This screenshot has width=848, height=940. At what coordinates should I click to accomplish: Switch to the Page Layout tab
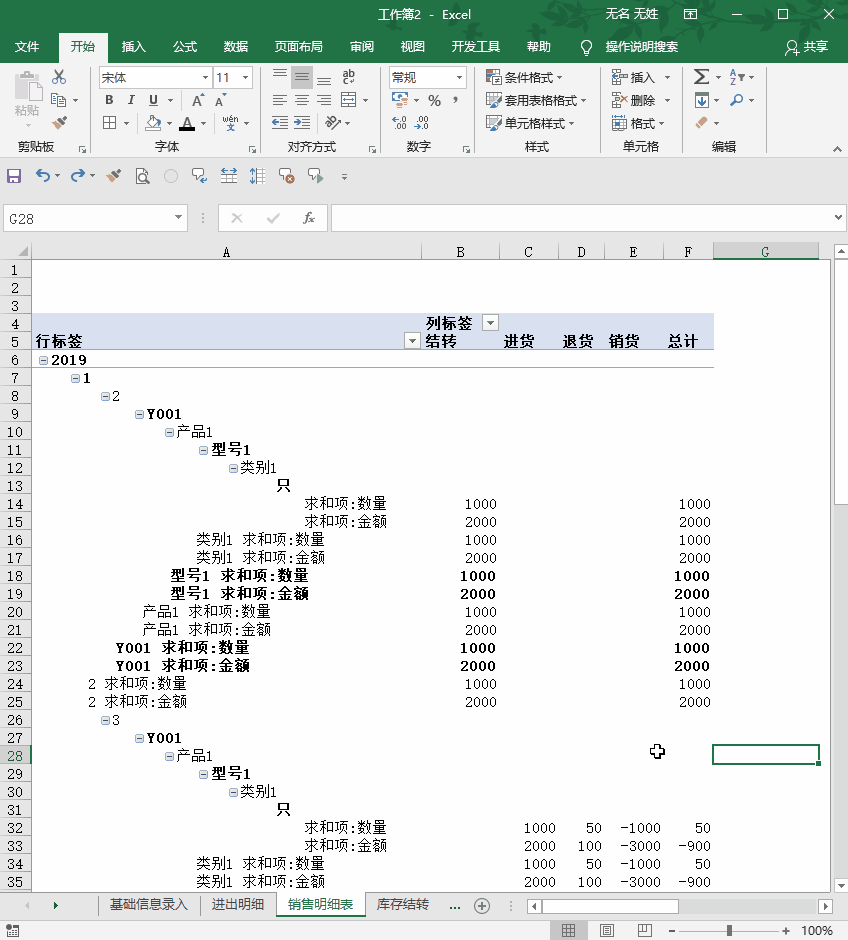point(298,47)
